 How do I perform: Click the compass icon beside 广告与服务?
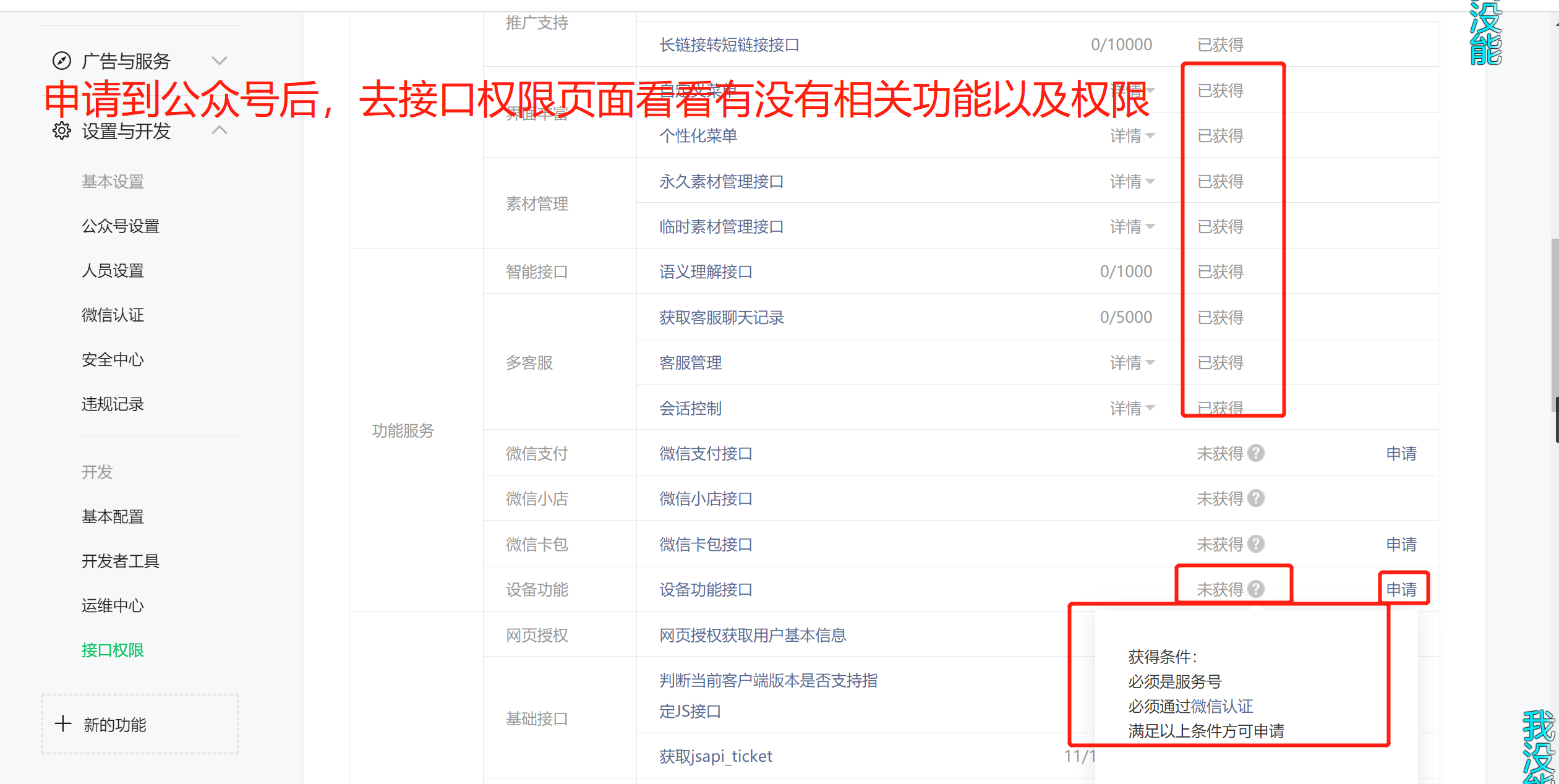click(x=61, y=60)
